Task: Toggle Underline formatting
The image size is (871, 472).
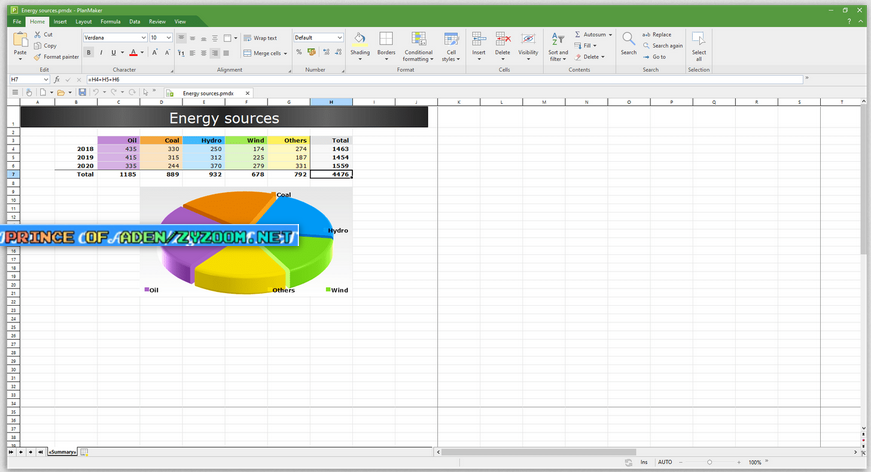Action: pos(113,53)
